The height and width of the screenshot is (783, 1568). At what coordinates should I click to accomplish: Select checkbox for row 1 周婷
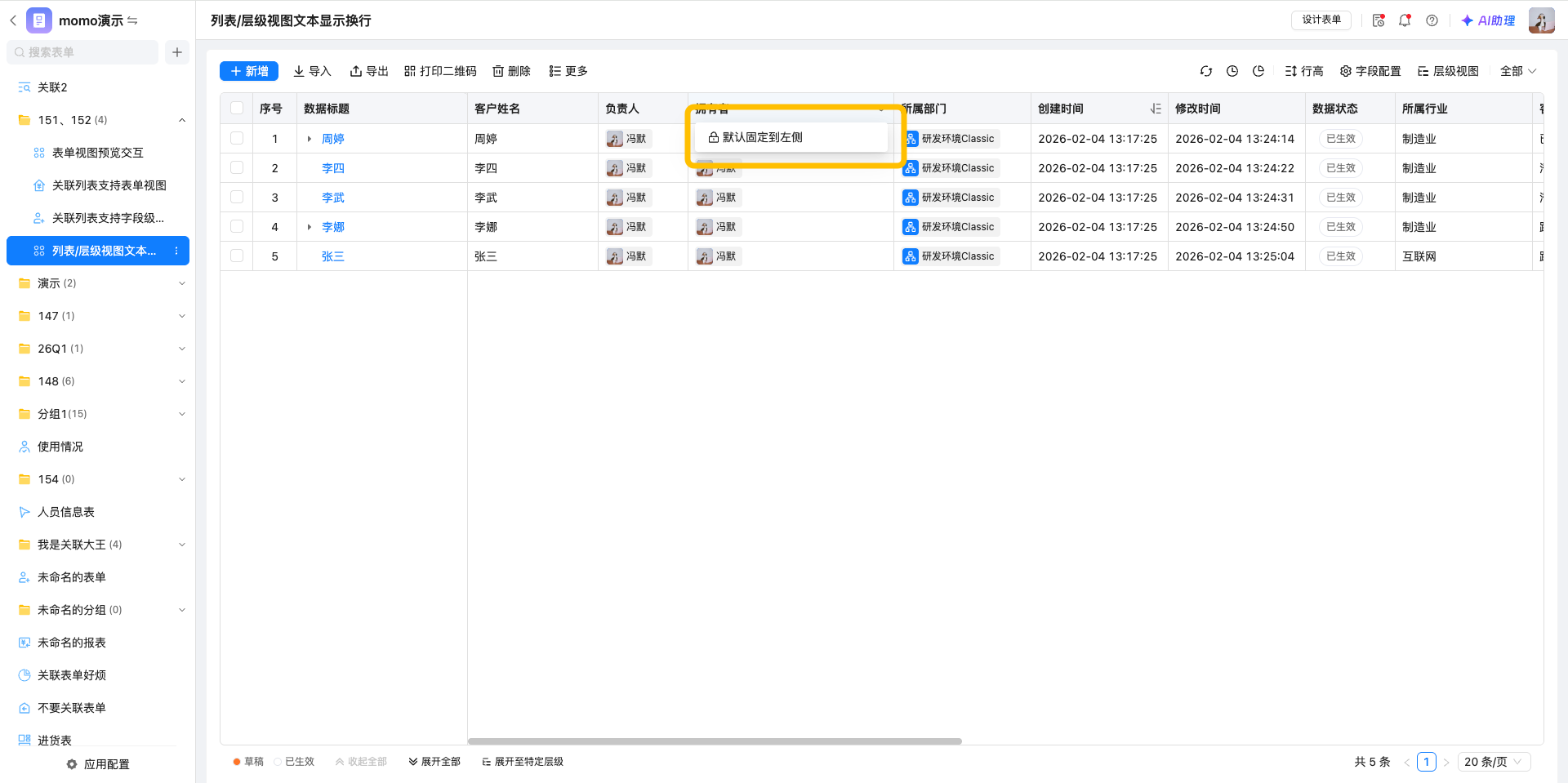(237, 139)
